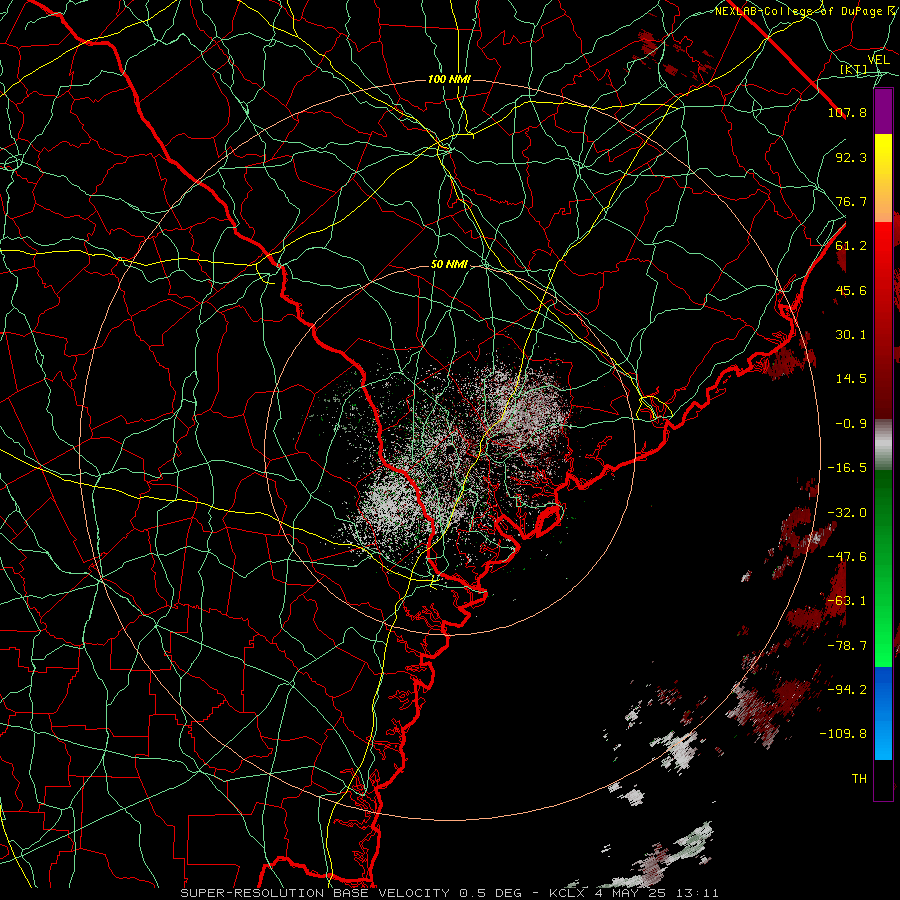Click the gray segment of the color bar
This screenshot has width=900, height=900.
pyautogui.click(x=883, y=445)
